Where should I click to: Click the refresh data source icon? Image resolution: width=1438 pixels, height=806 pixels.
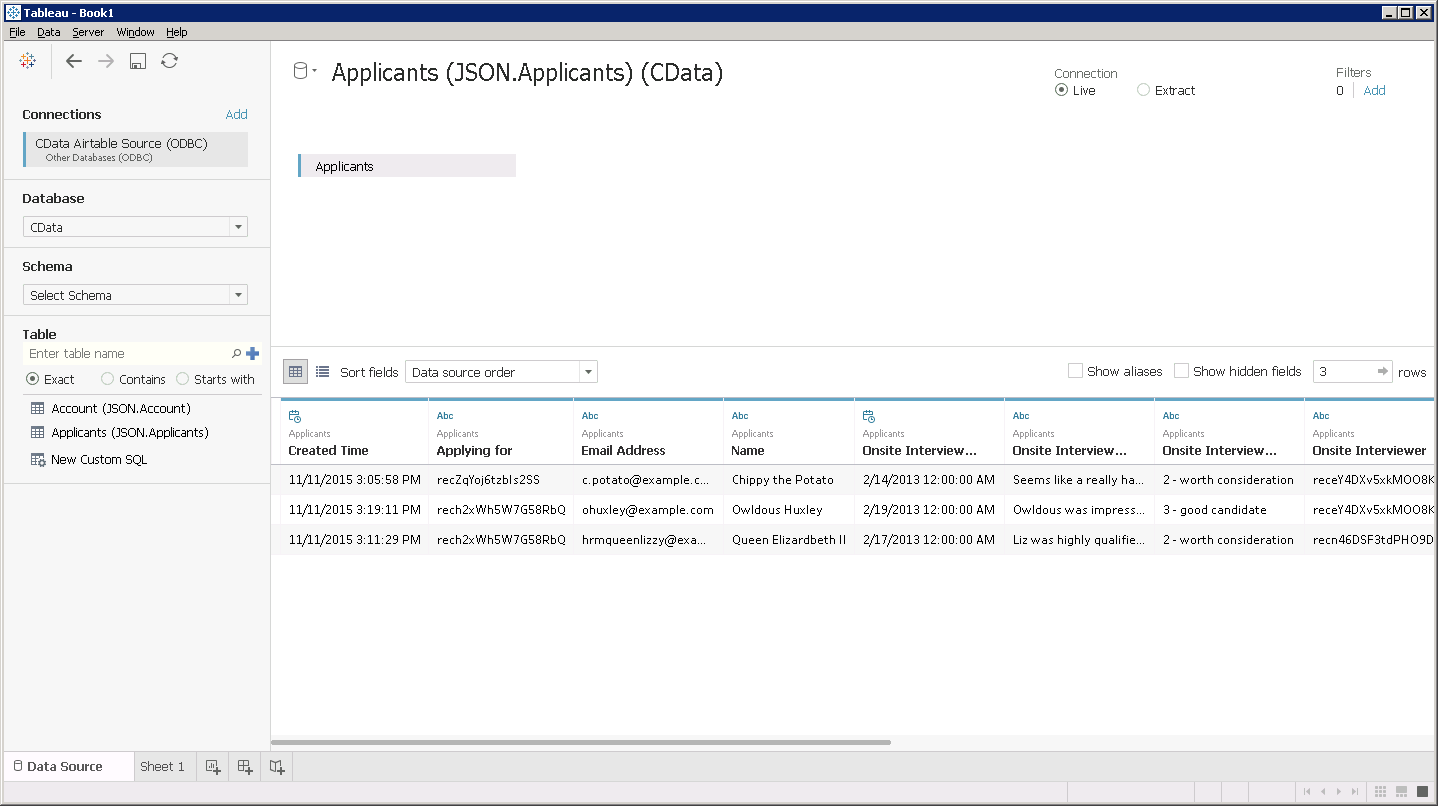tap(170, 61)
